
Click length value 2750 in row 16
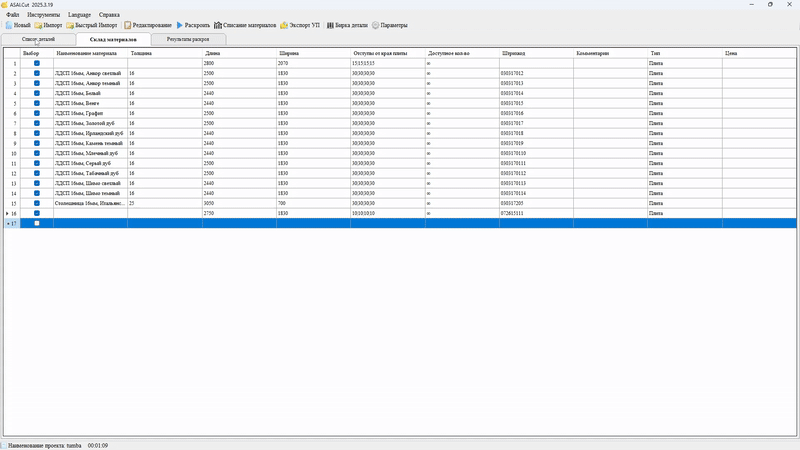[239, 213]
